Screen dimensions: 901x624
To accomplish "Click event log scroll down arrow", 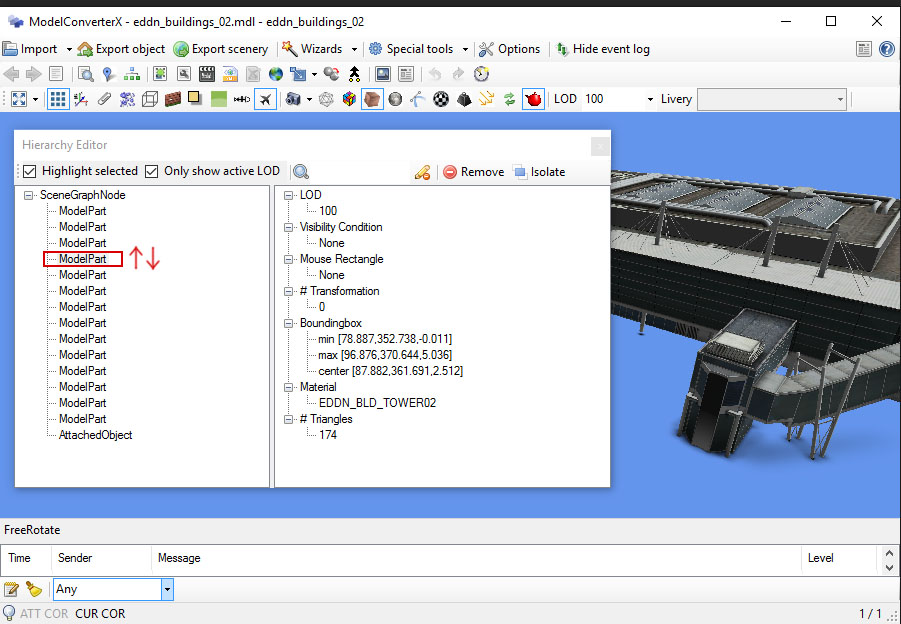I will click(890, 568).
